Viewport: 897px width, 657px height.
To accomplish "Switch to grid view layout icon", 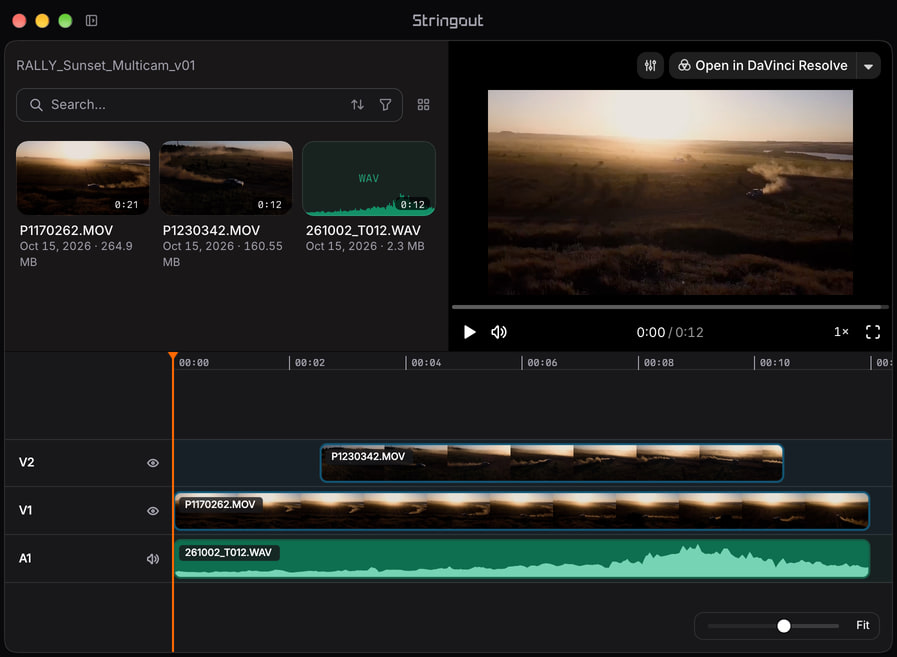I will 423,105.
